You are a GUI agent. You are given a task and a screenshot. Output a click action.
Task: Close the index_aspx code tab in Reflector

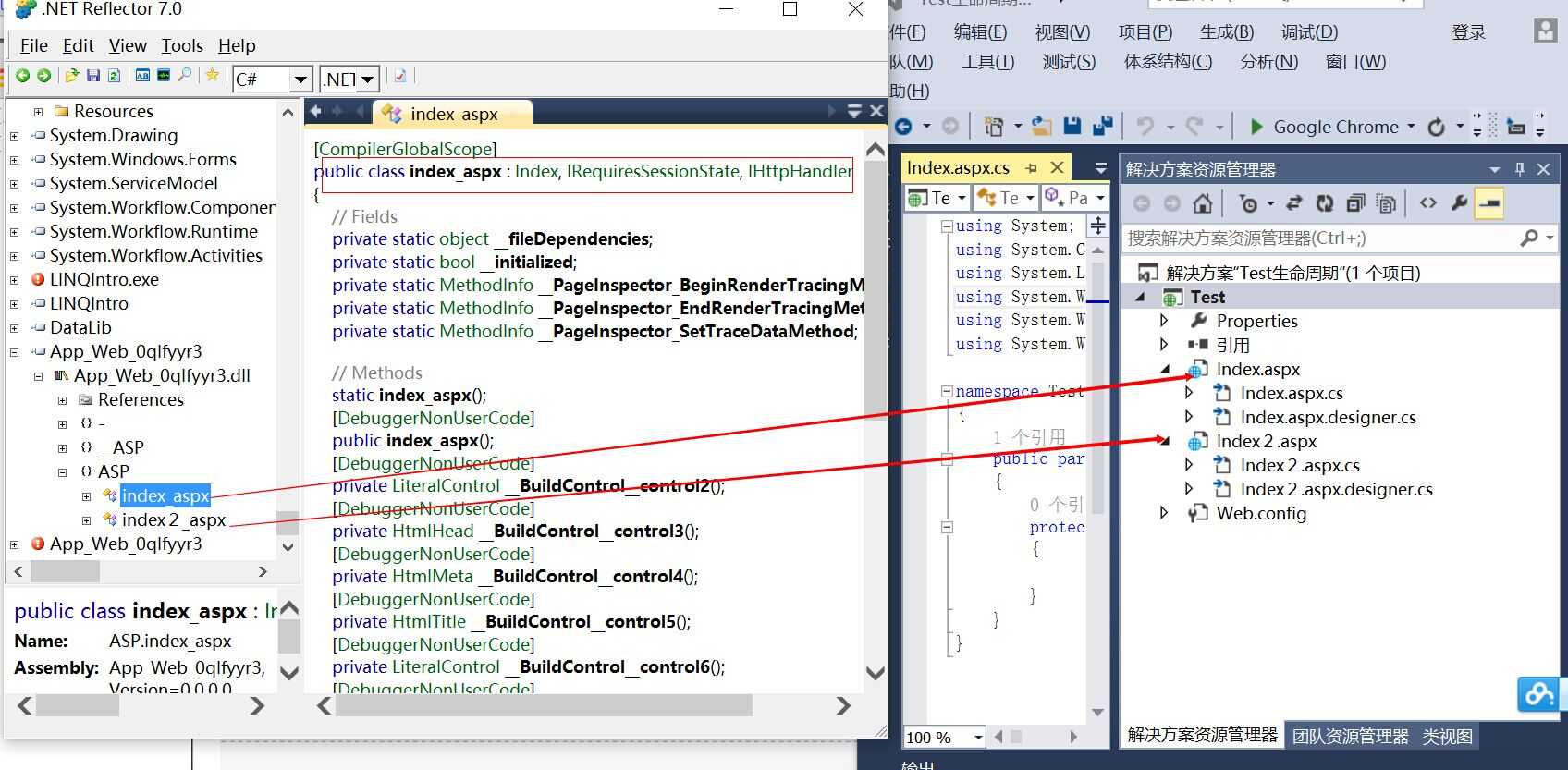click(x=876, y=112)
